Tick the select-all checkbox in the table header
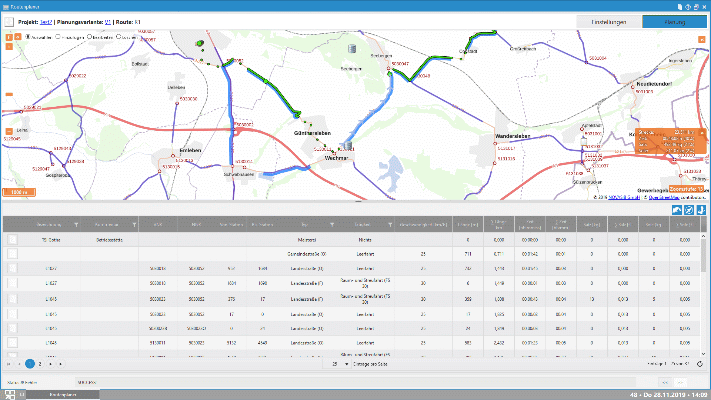Screen dimensions: 711x400 (x=12, y=224)
